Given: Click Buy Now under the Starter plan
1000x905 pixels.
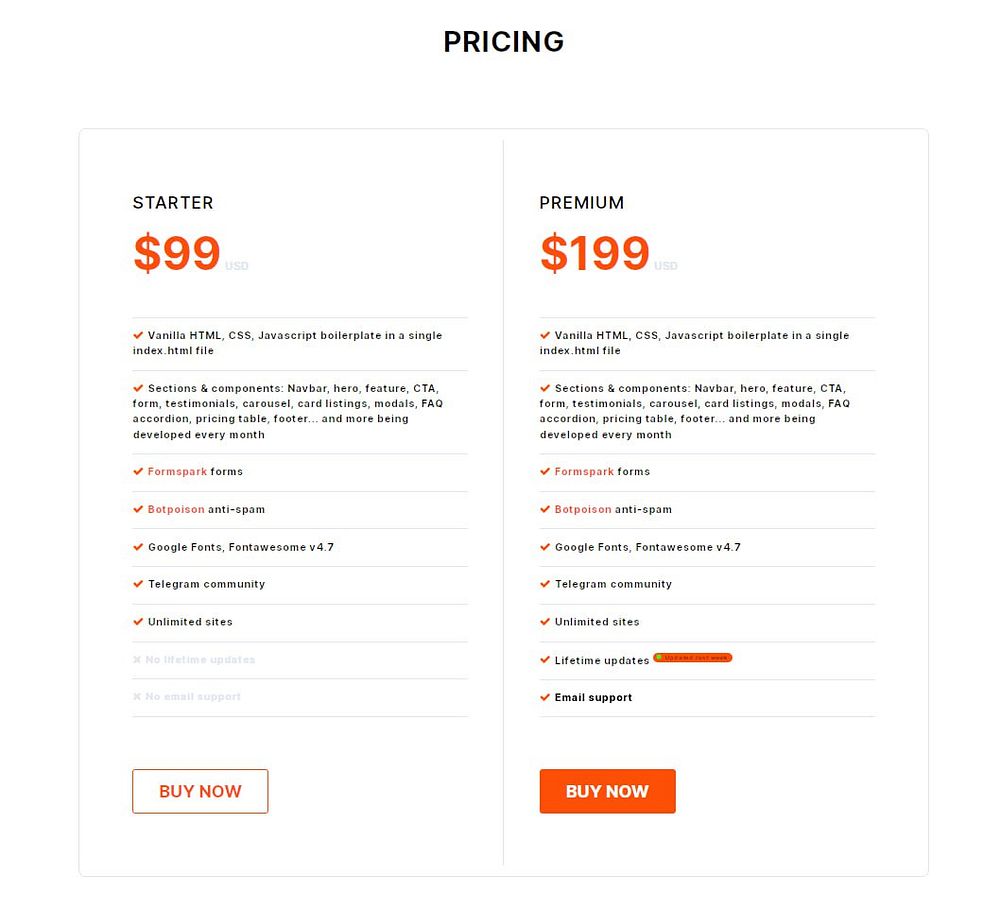Looking at the screenshot, I should [200, 791].
